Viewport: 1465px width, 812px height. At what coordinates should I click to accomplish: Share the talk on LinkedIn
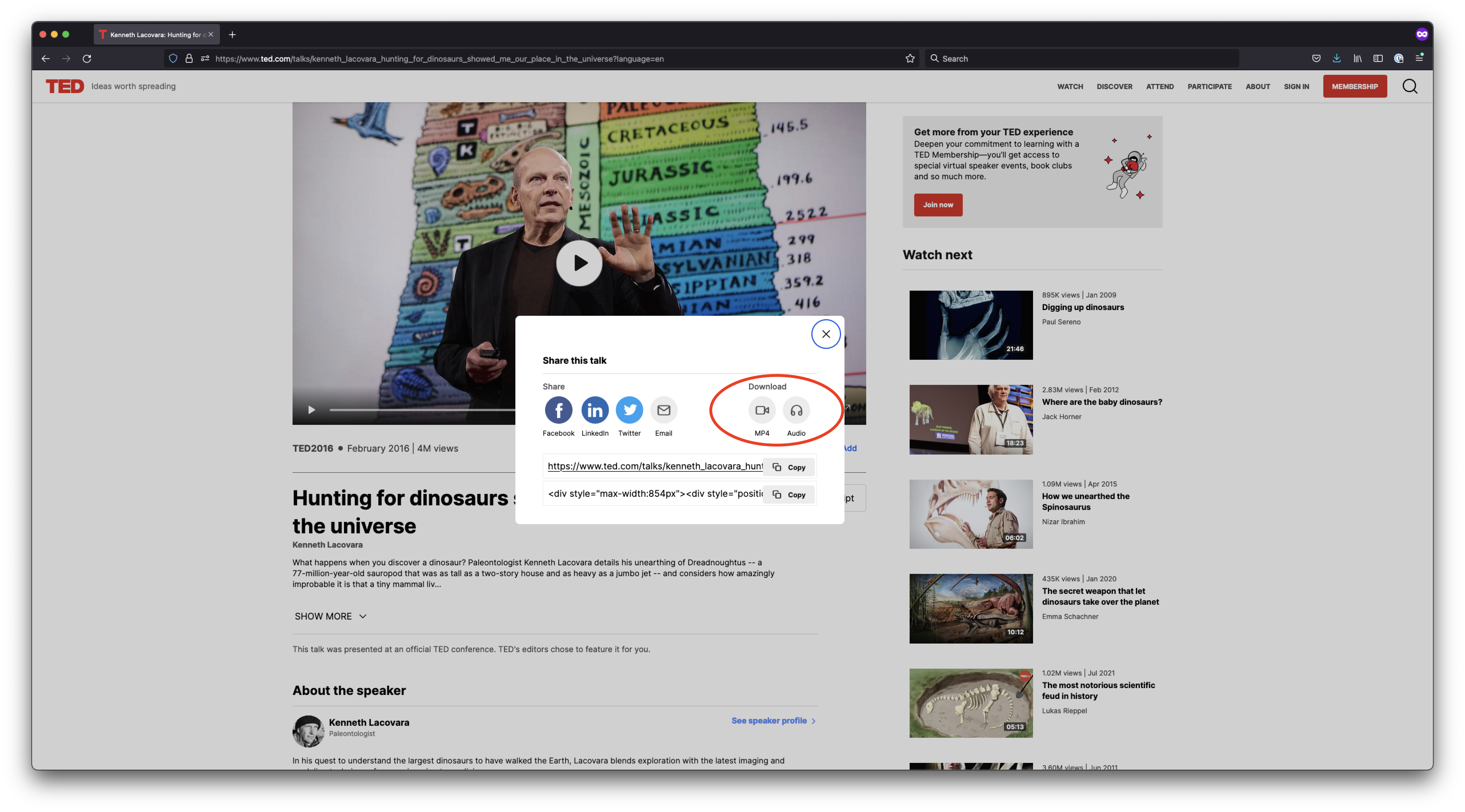pos(595,410)
